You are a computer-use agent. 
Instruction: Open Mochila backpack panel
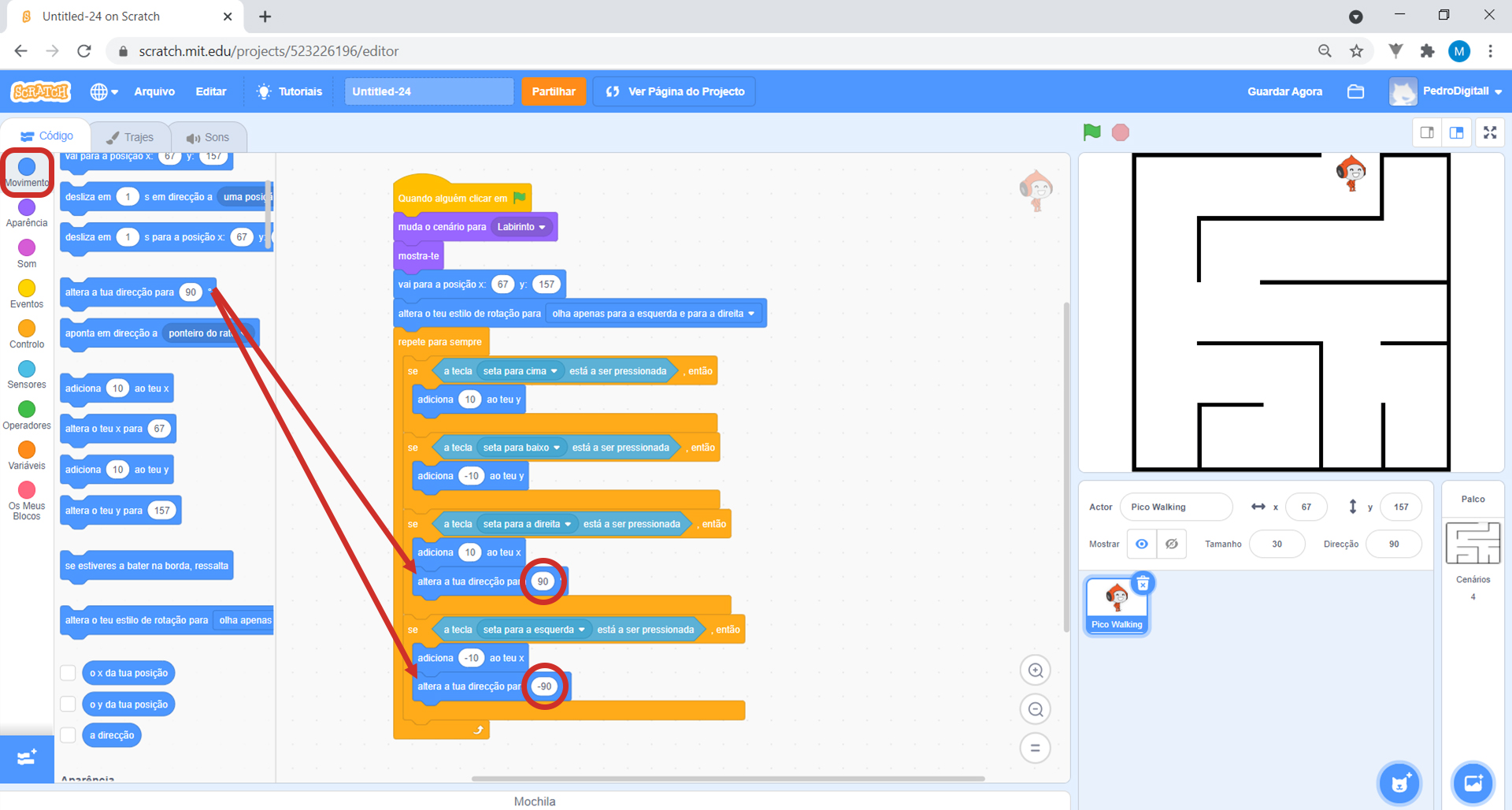pos(535,801)
